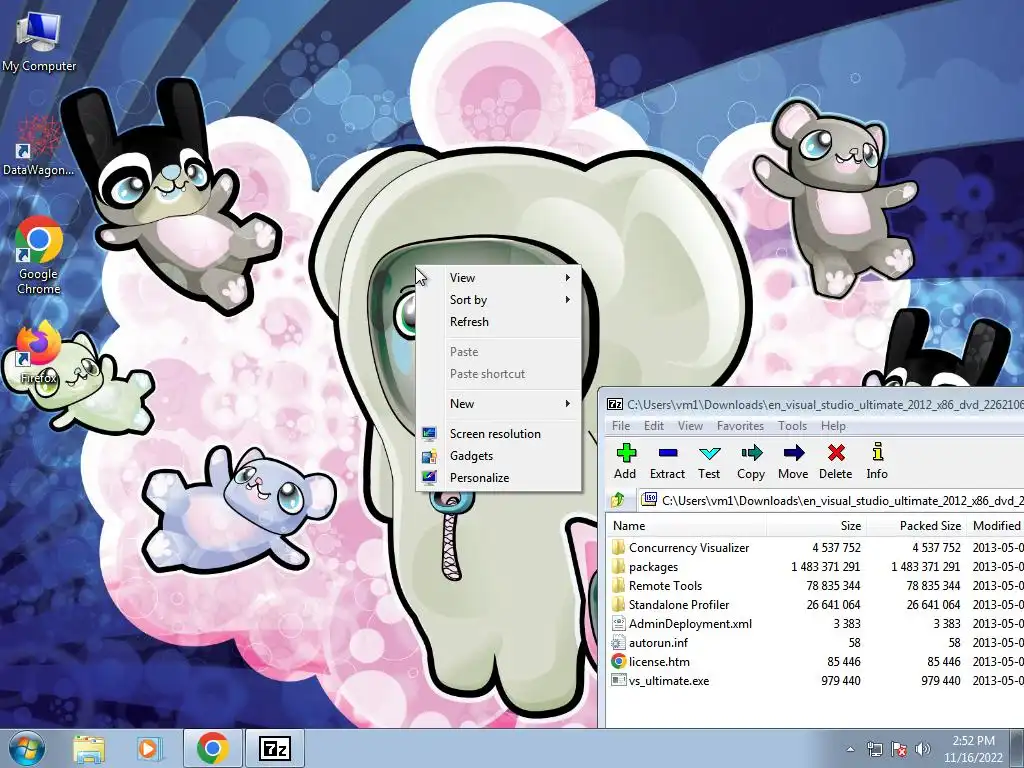The image size is (1024, 768).
Task: Open Tools menu in 7-Zip
Action: click(x=792, y=426)
